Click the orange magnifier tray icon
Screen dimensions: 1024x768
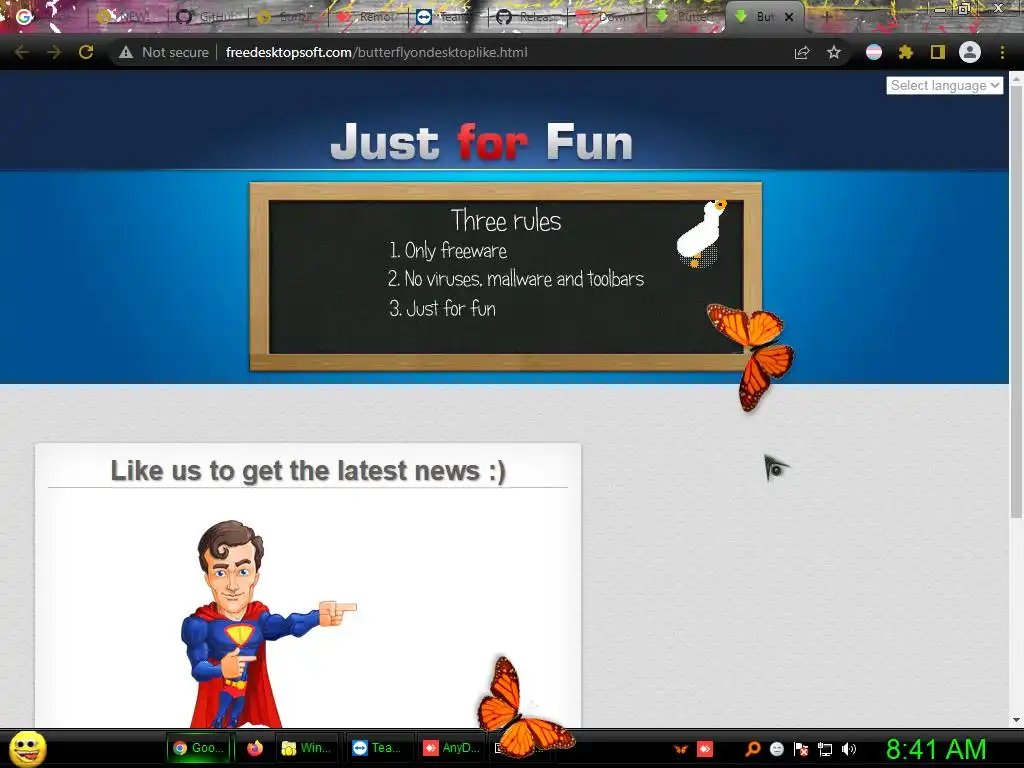[x=752, y=749]
